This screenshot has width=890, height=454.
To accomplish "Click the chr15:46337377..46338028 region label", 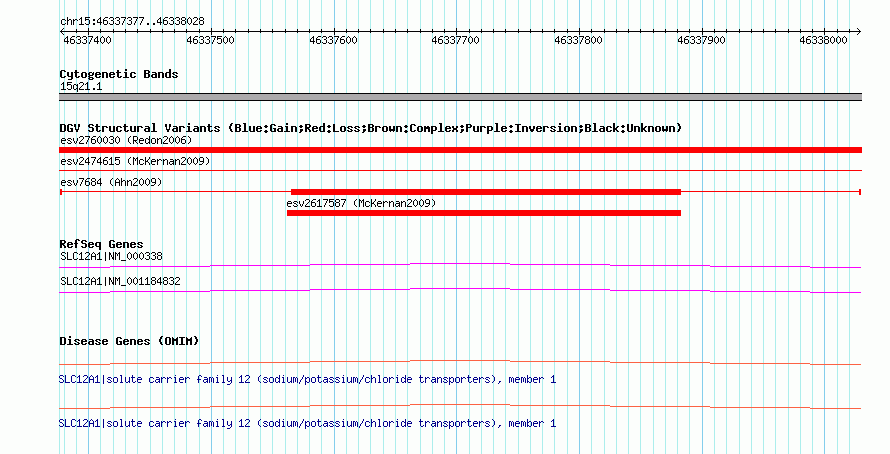I will click(132, 22).
